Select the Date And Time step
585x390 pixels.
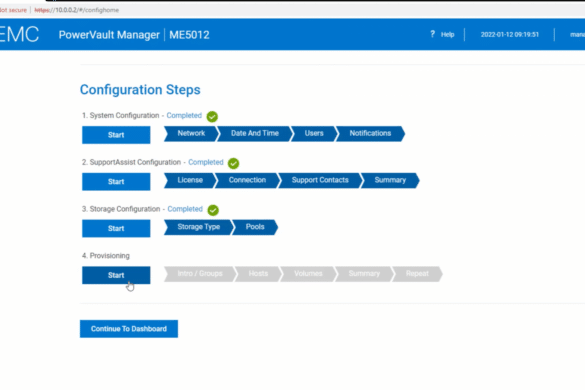click(254, 134)
